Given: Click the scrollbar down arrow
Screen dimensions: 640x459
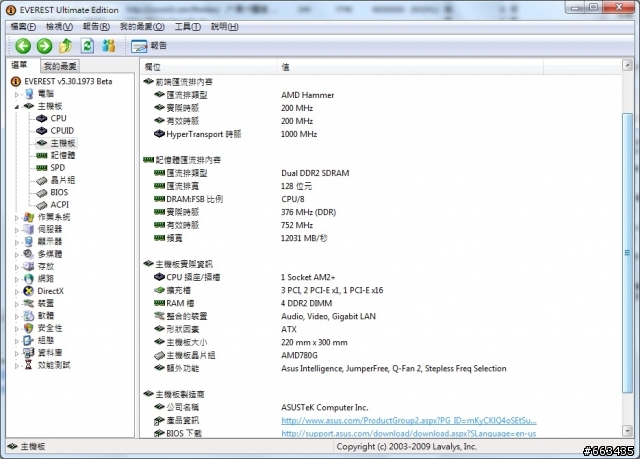Looking at the screenshot, I should tap(627, 431).
